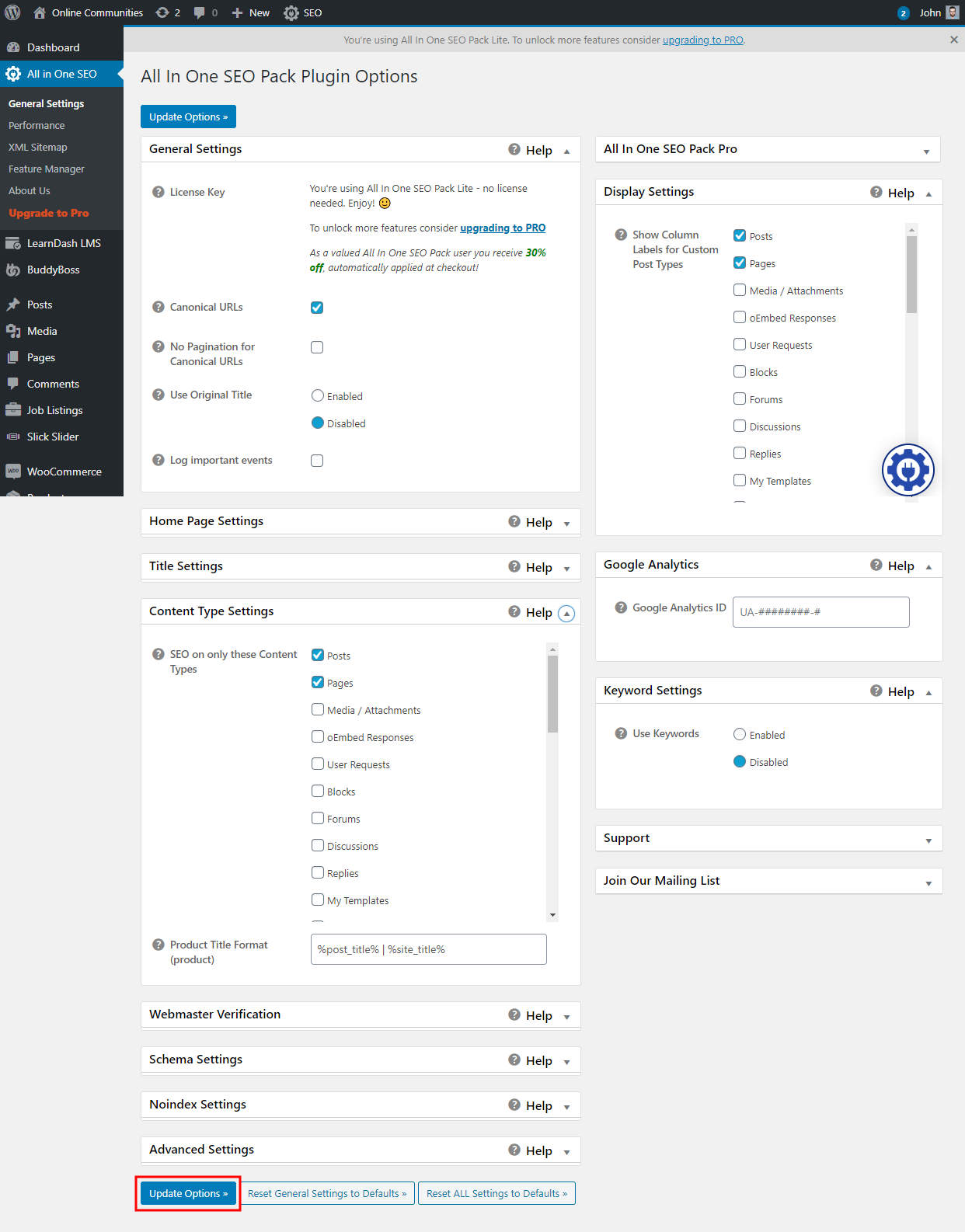
Task: Select Enabled for Use Keywords
Action: 740,734
